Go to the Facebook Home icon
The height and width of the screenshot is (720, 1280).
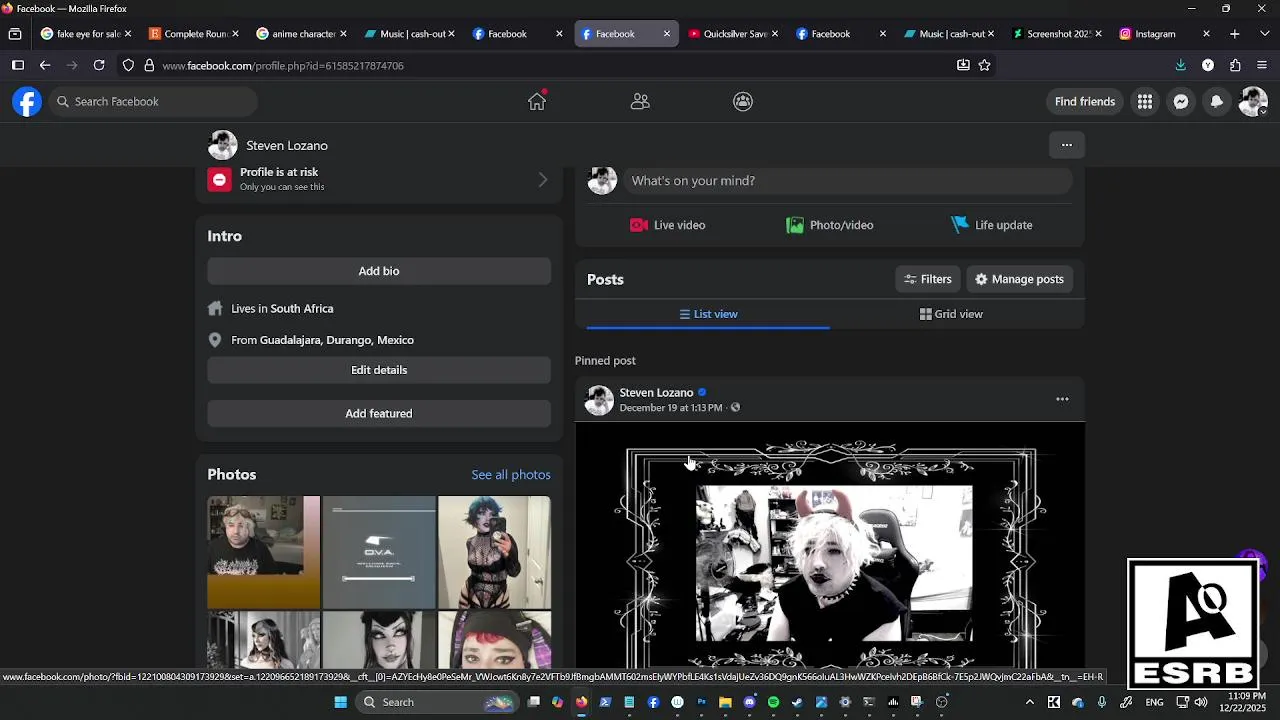[x=537, y=101]
